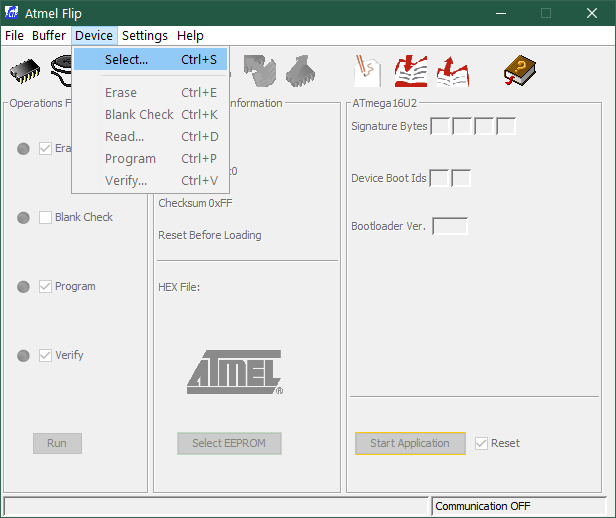Click the ATmega16U2 panel title
Screen dimensions: 616x518
(384, 103)
